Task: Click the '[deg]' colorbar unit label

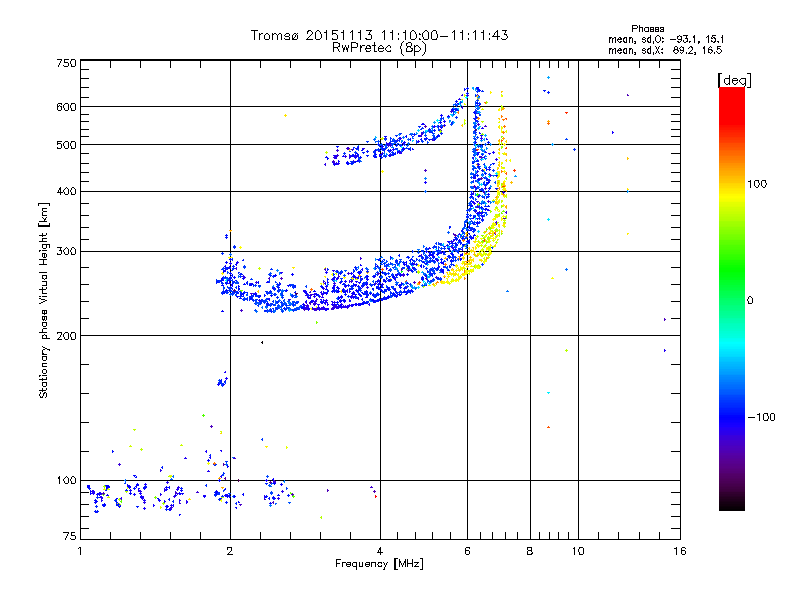Action: pos(734,80)
